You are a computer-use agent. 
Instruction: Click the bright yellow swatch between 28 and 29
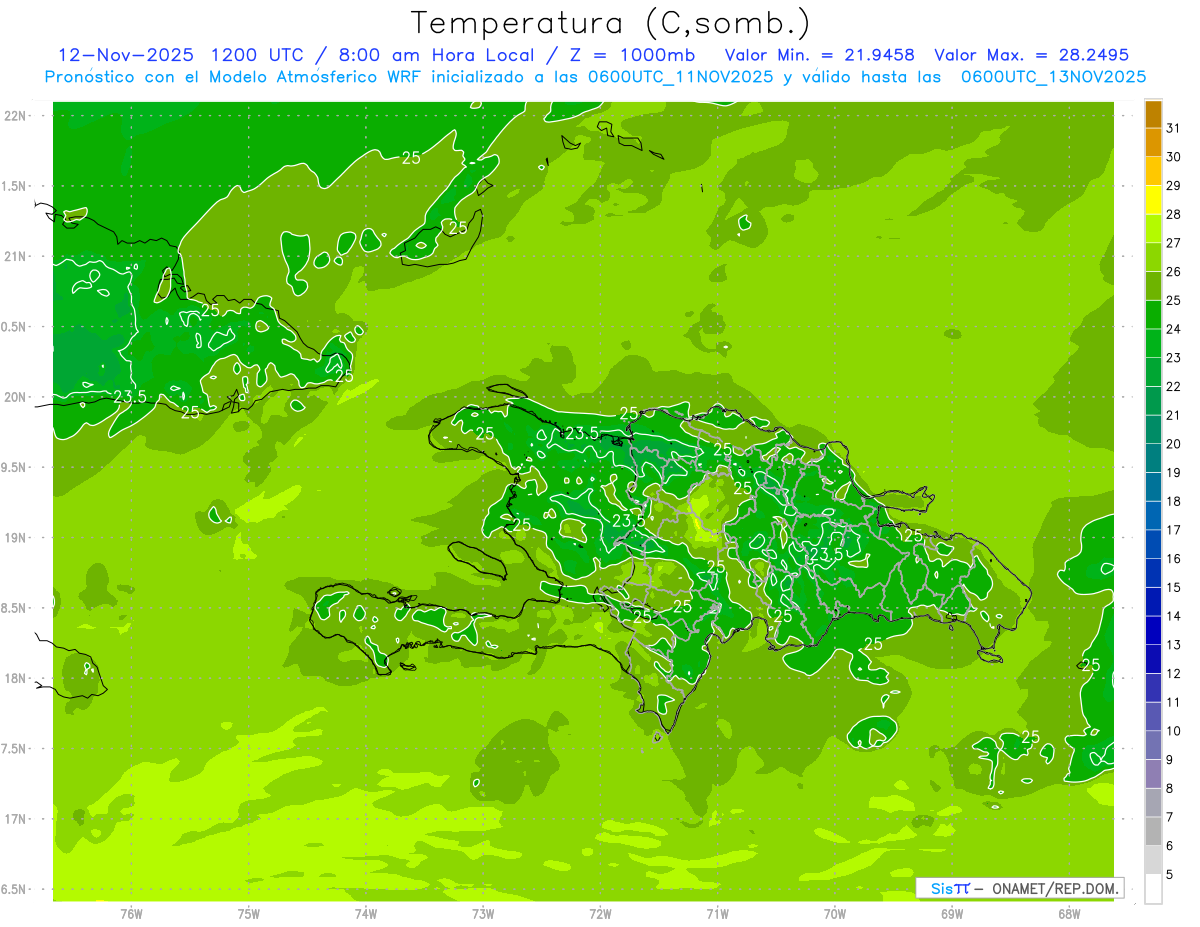point(1153,201)
